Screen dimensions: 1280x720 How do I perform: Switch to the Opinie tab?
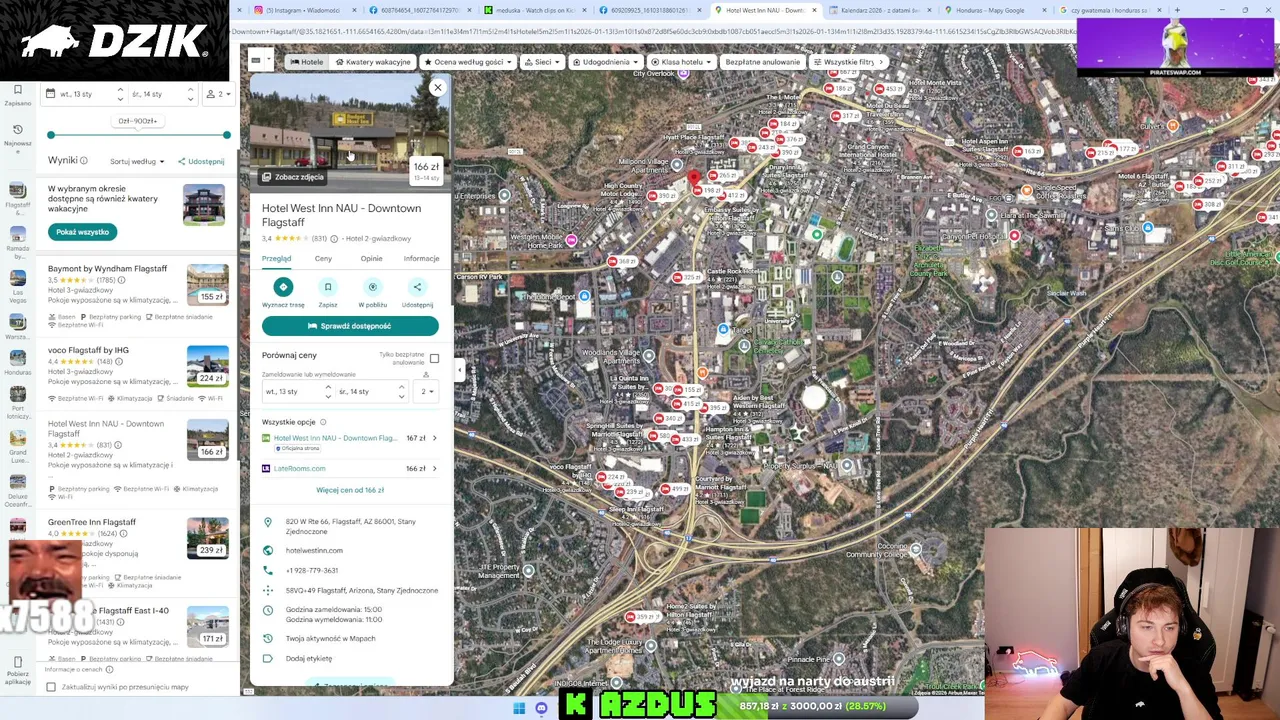click(x=371, y=259)
